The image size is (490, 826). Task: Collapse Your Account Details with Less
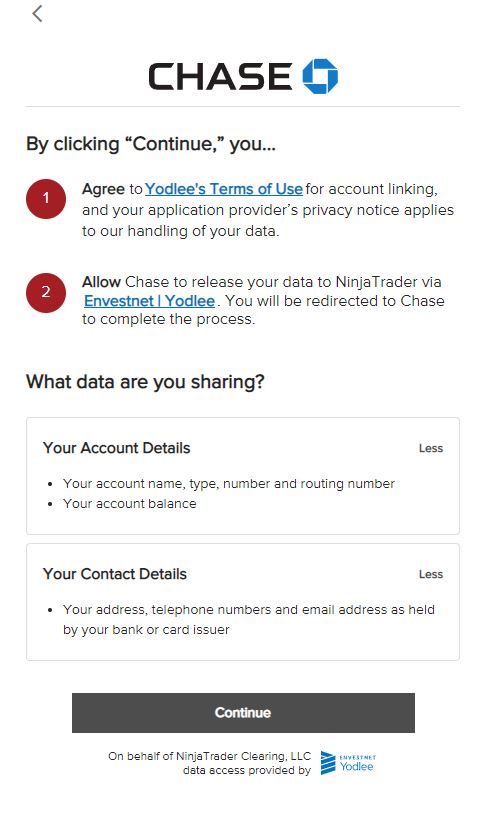431,448
